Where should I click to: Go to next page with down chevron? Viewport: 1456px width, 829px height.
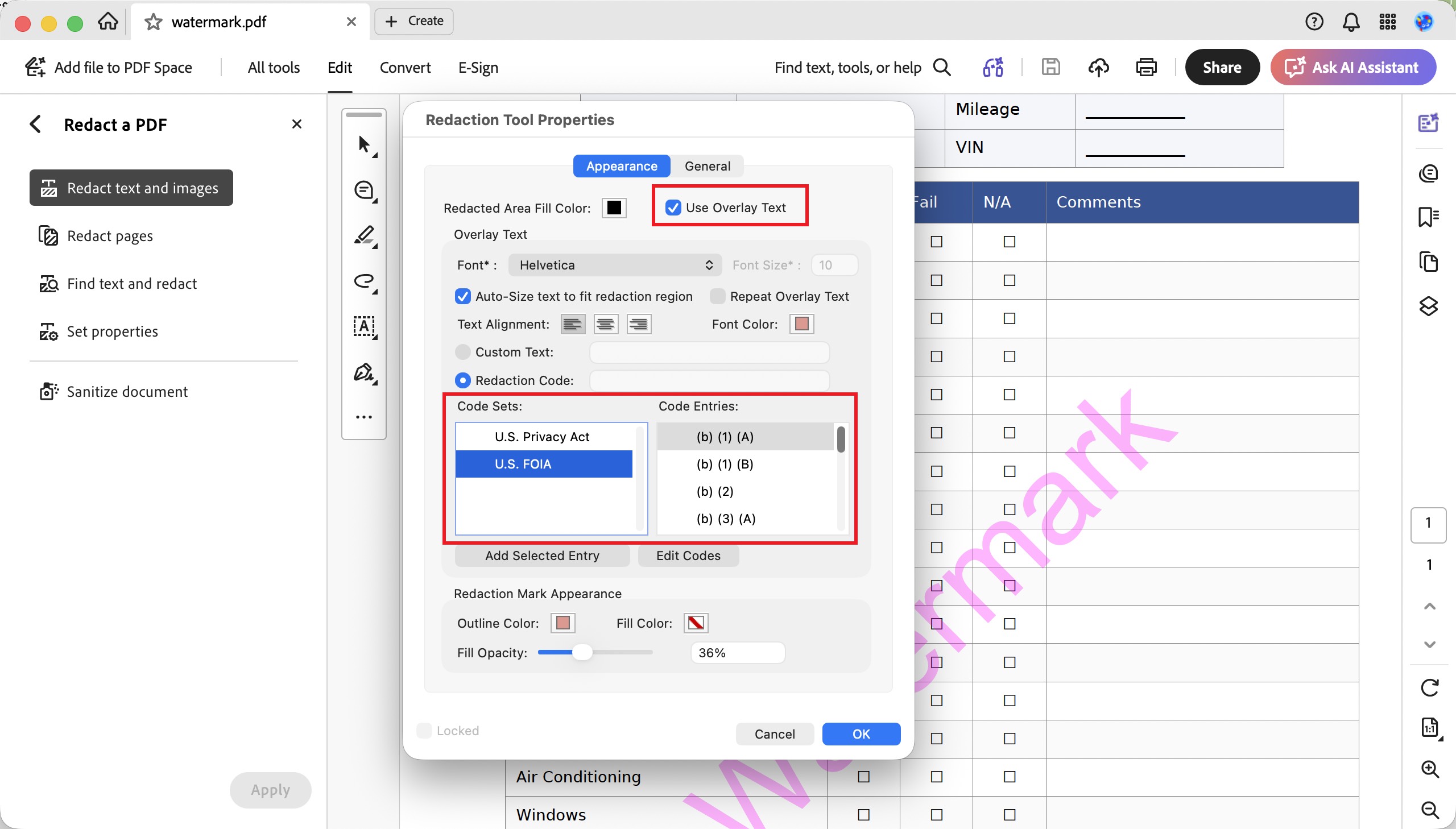click(1429, 645)
